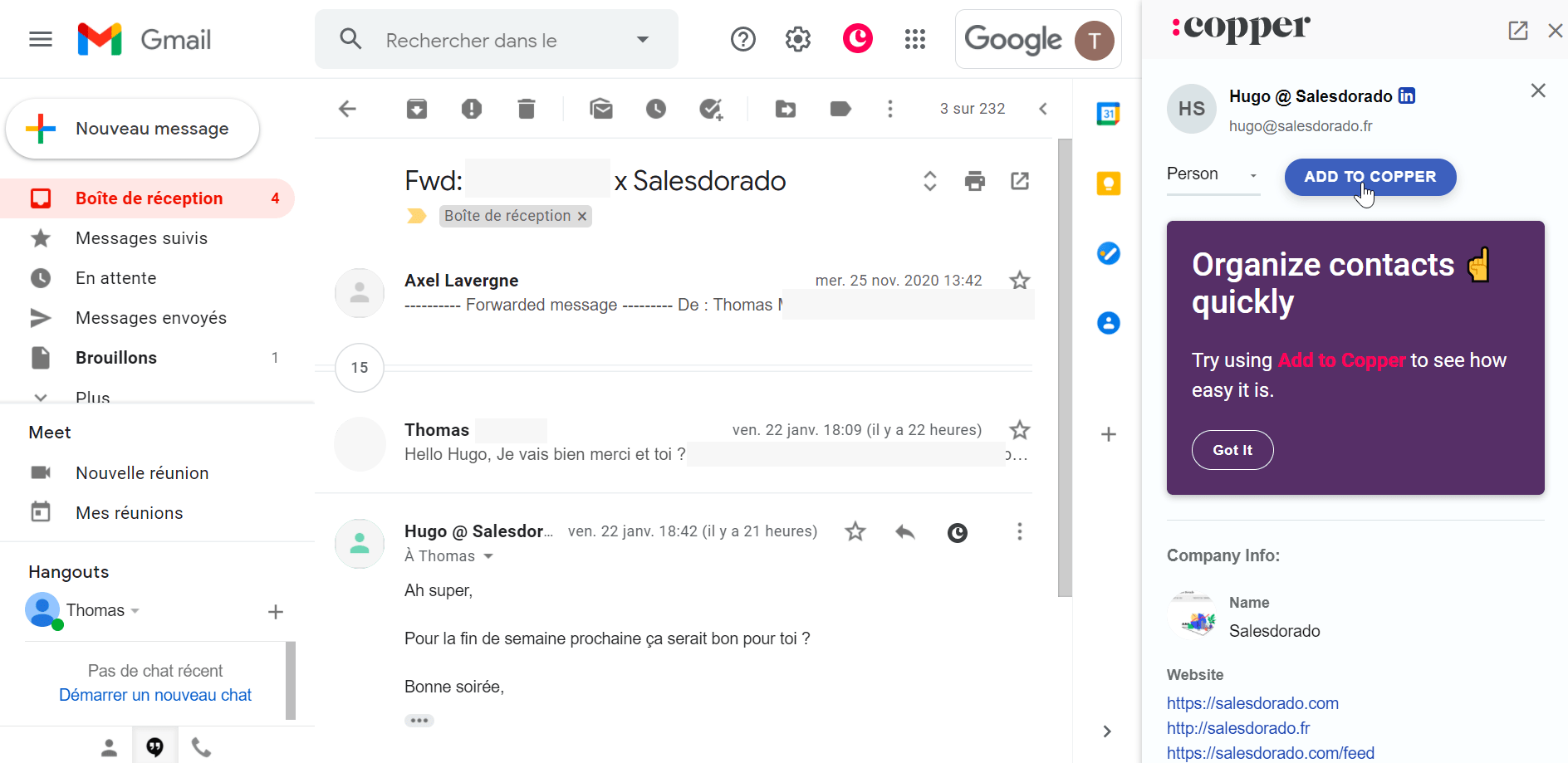
Task: Open Hangouts phone calls tab icon
Action: pyautogui.click(x=201, y=747)
